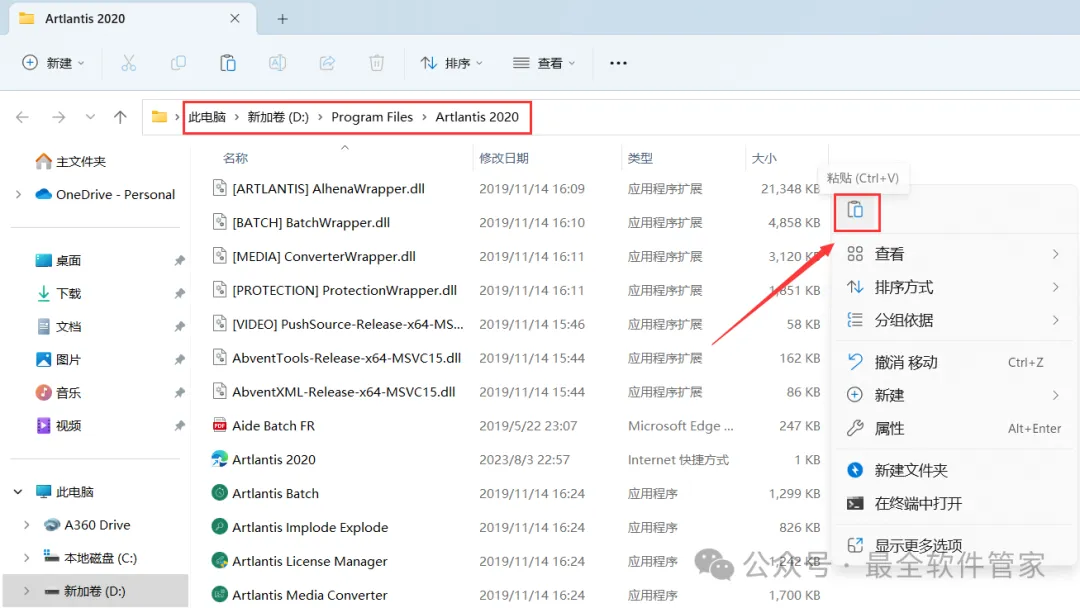Viewport: 1080px width, 608px height.
Task: Click the Cut scissors toolbar icon
Action: (129, 63)
